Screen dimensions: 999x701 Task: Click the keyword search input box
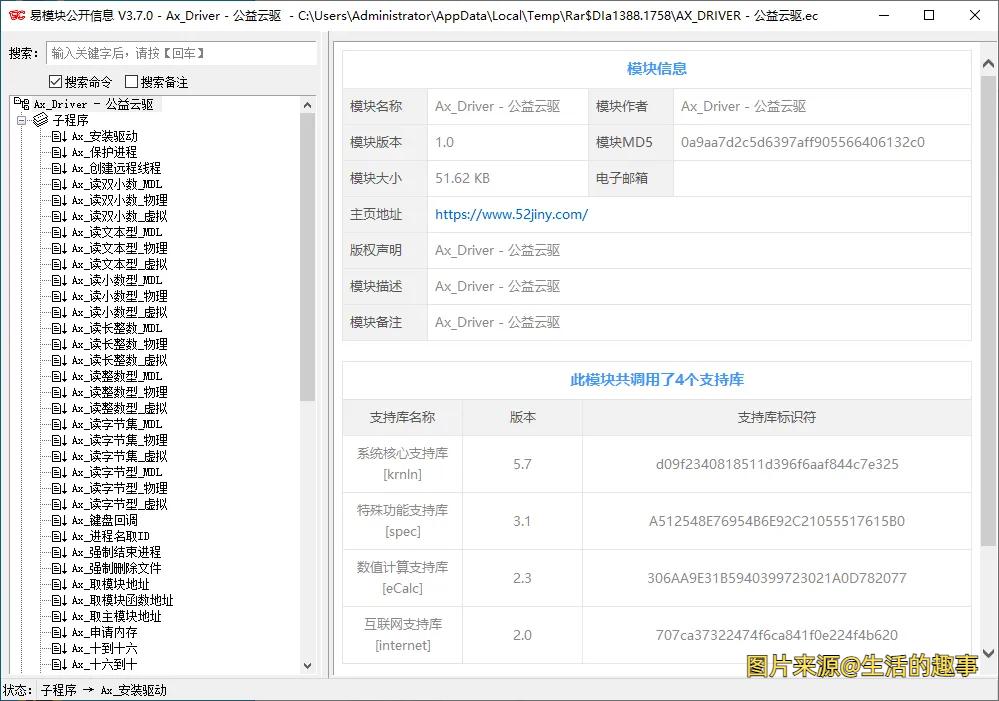coord(180,53)
